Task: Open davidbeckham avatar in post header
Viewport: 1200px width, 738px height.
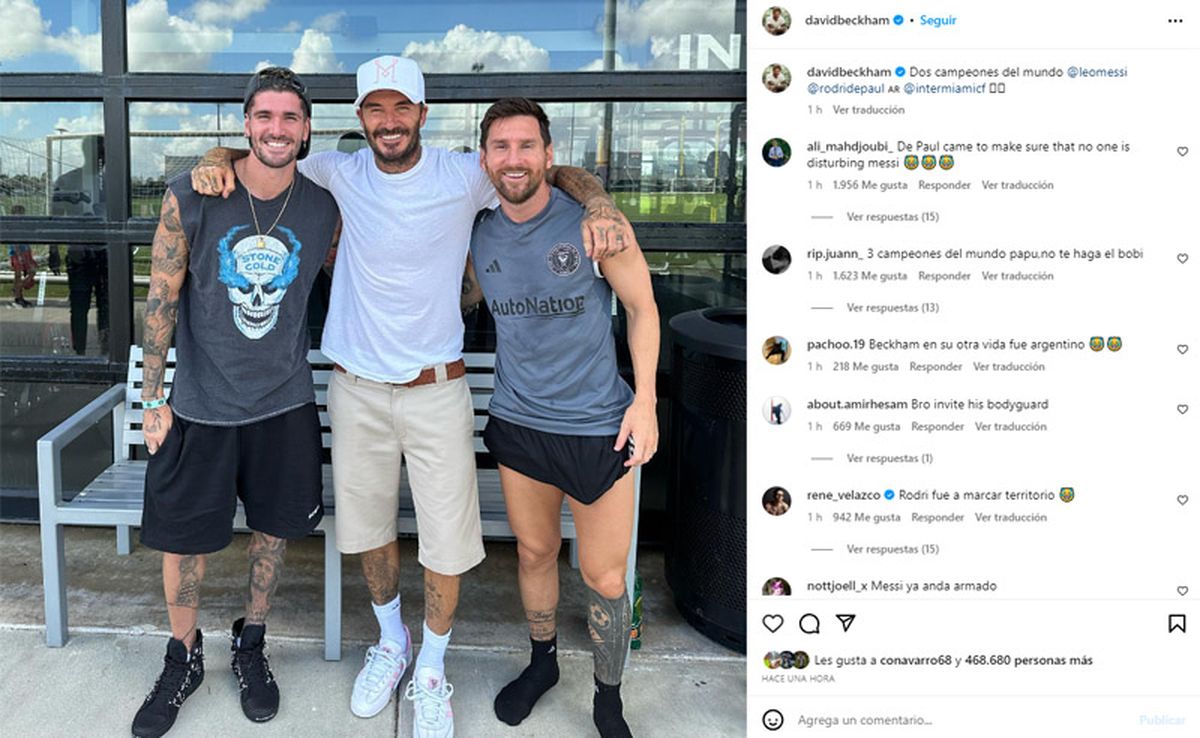Action: [x=776, y=20]
